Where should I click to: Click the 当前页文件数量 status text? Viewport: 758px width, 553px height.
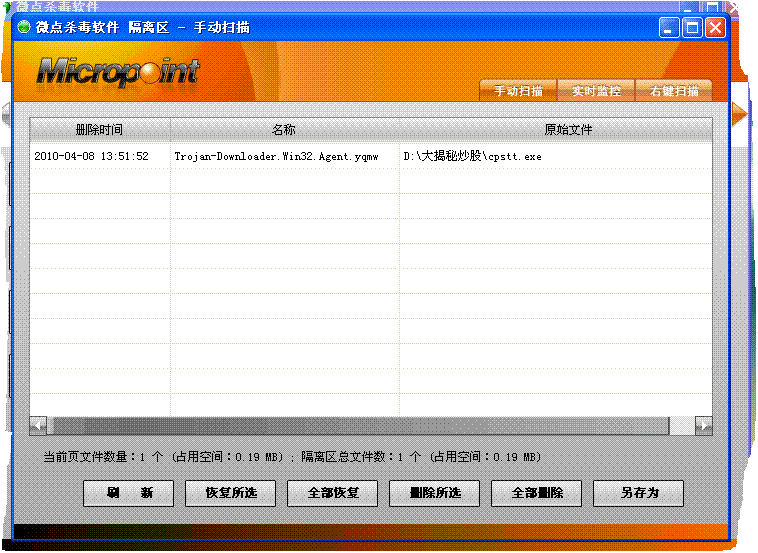coord(163,457)
